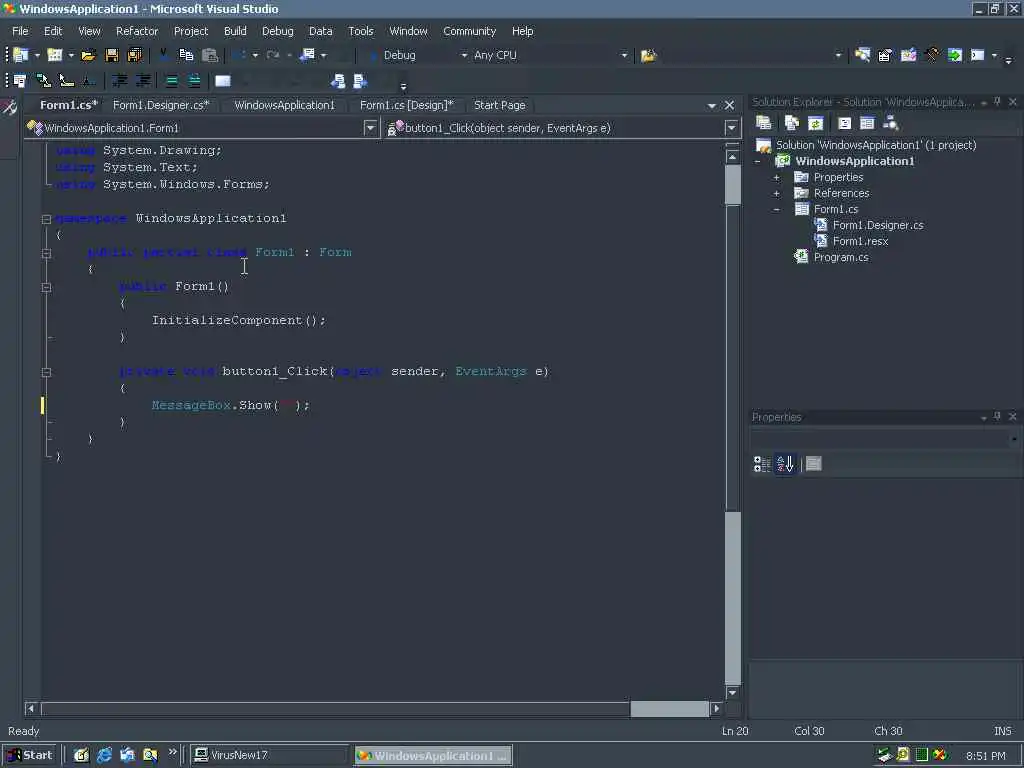Select Program.cs in Solution Explorer
Viewport: 1024px width, 768px height.
[840, 257]
